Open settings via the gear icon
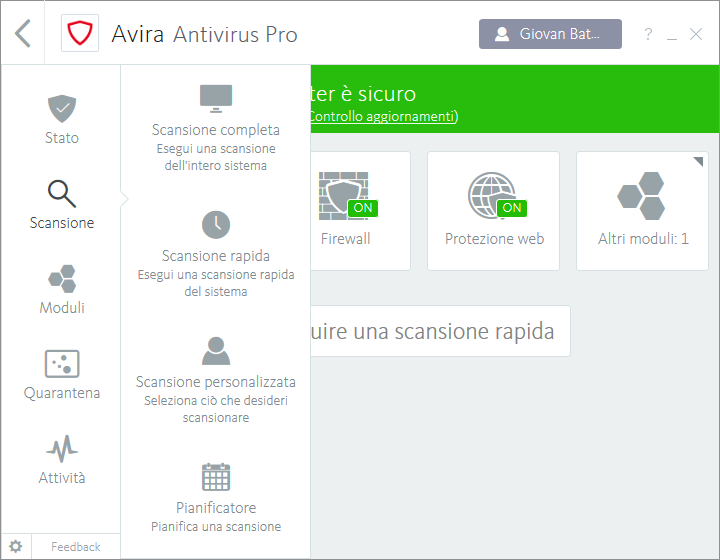The image size is (720, 560). tap(16, 546)
